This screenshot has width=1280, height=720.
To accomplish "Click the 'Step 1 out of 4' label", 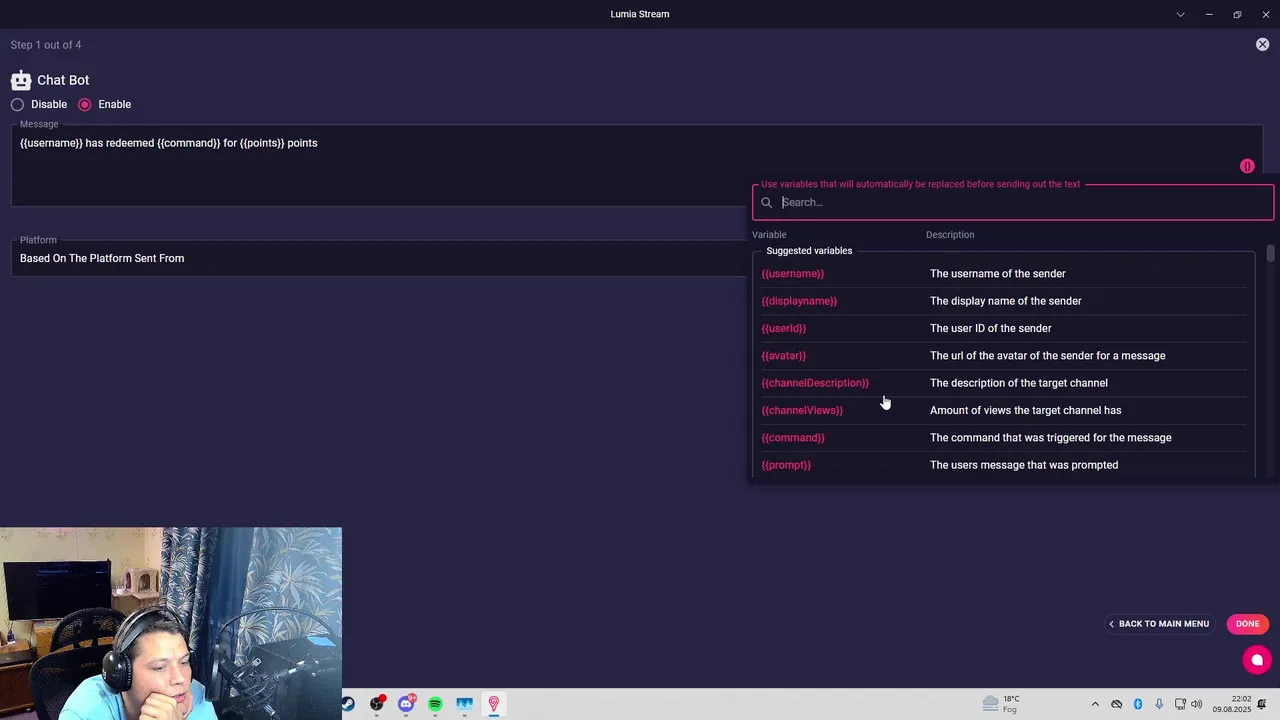I will (46, 45).
